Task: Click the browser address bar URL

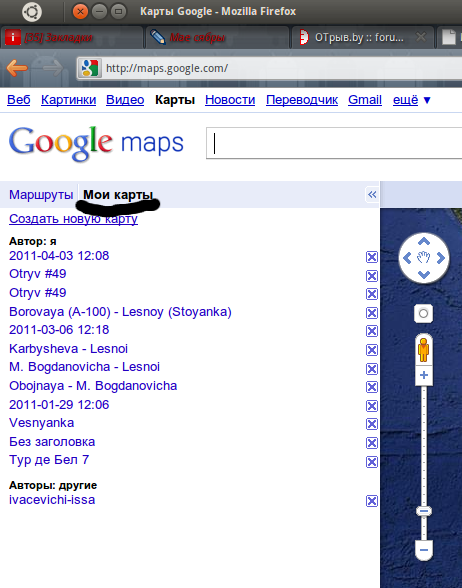Action: coord(167,68)
